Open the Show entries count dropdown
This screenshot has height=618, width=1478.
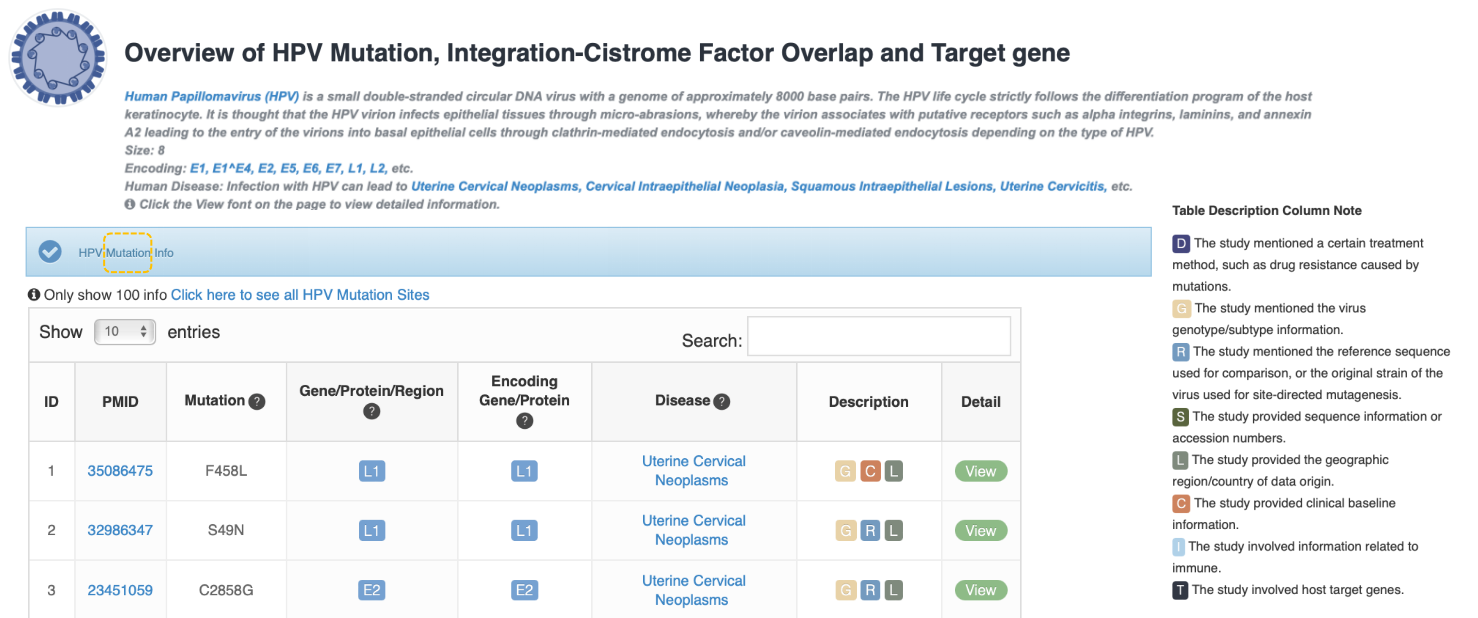pos(125,332)
